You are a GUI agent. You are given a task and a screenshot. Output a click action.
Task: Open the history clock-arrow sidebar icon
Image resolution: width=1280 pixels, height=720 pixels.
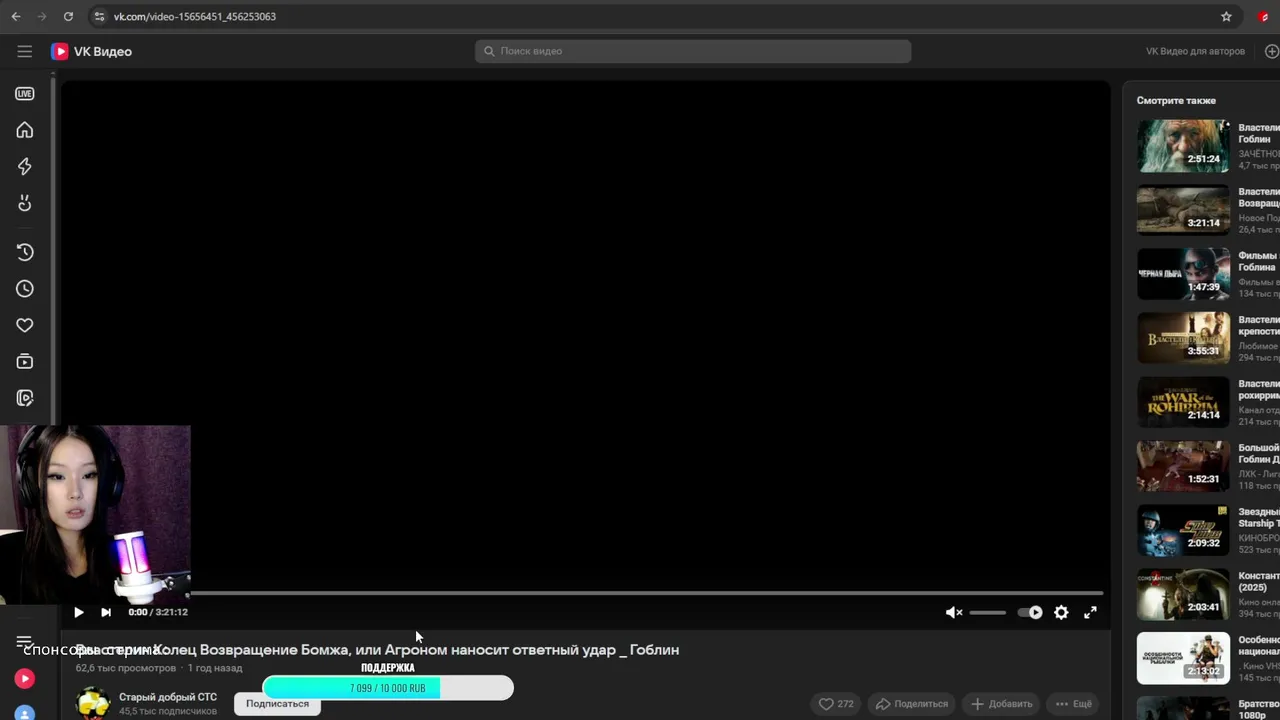pyautogui.click(x=25, y=252)
